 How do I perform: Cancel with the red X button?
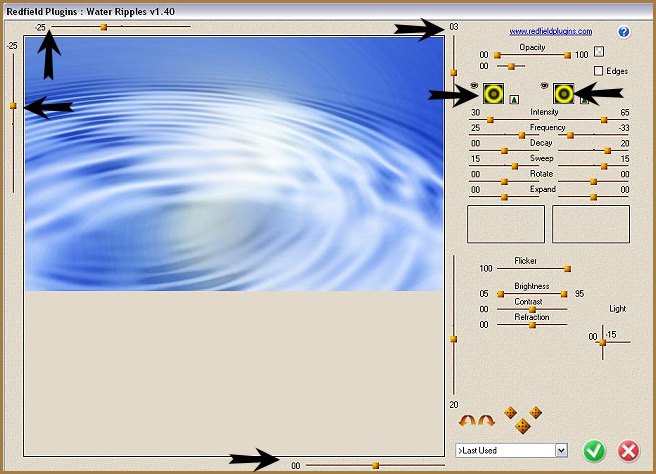coord(628,450)
